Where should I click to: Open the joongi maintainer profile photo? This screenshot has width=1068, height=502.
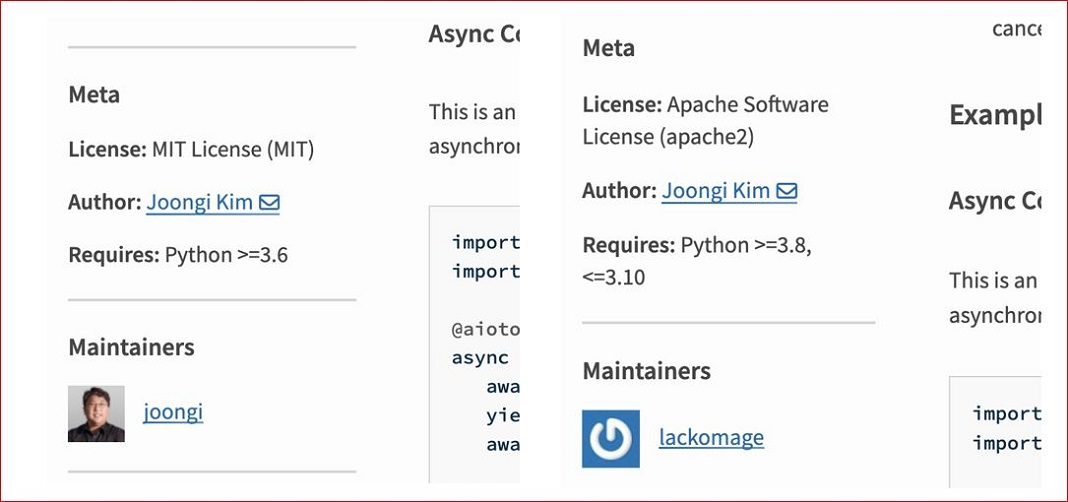(96, 413)
